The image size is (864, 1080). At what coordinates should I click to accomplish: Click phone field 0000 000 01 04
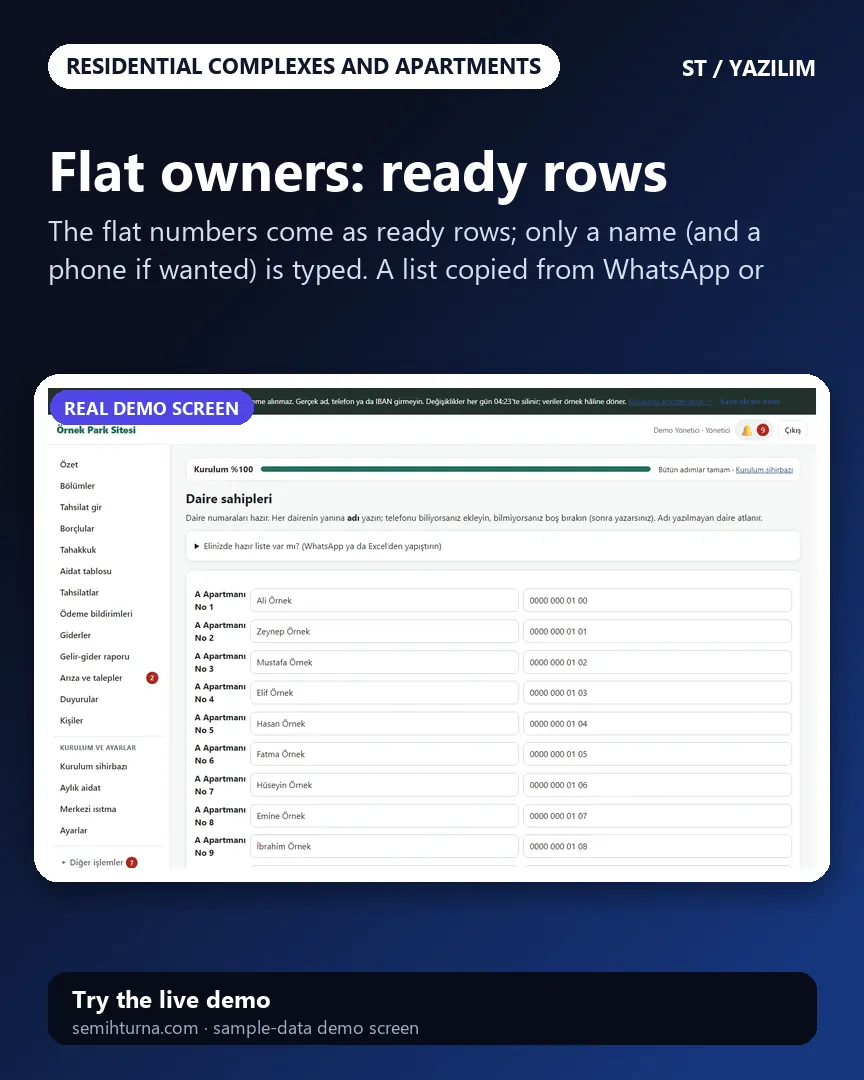[x=657, y=724]
